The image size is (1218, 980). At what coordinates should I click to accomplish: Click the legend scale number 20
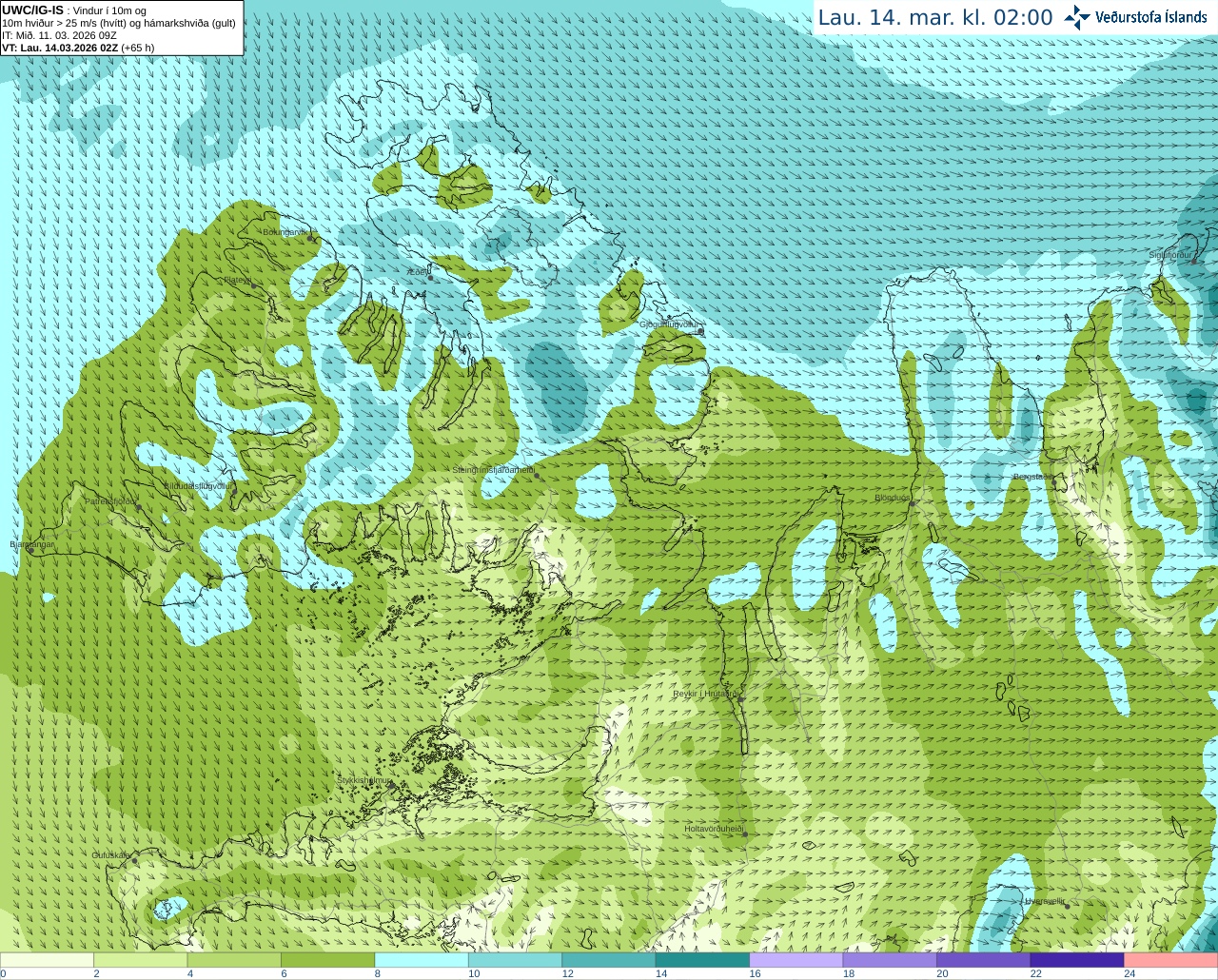(x=942, y=973)
